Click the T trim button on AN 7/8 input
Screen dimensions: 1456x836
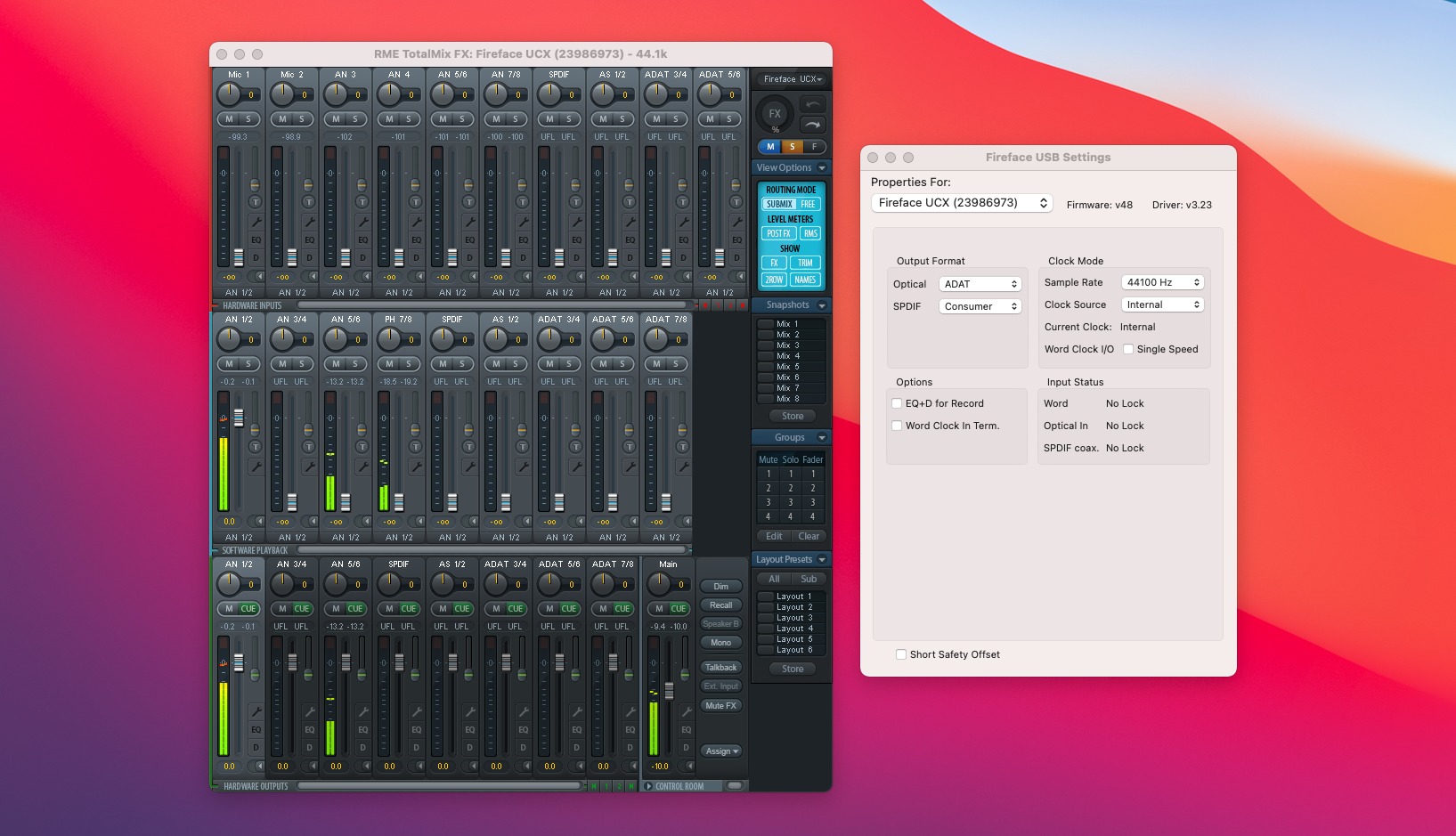coord(522,202)
